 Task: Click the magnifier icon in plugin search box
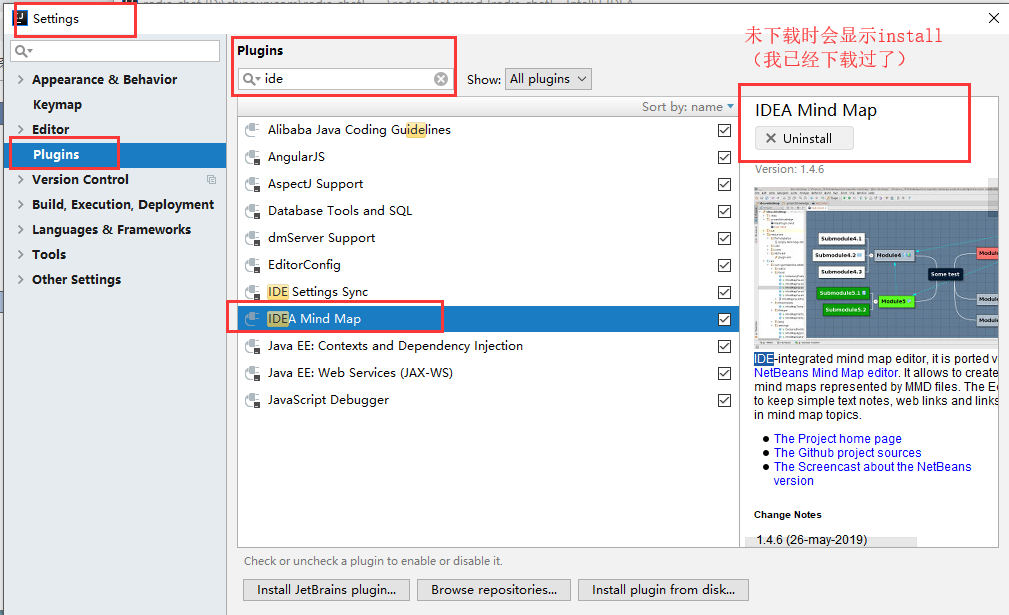(x=250, y=79)
